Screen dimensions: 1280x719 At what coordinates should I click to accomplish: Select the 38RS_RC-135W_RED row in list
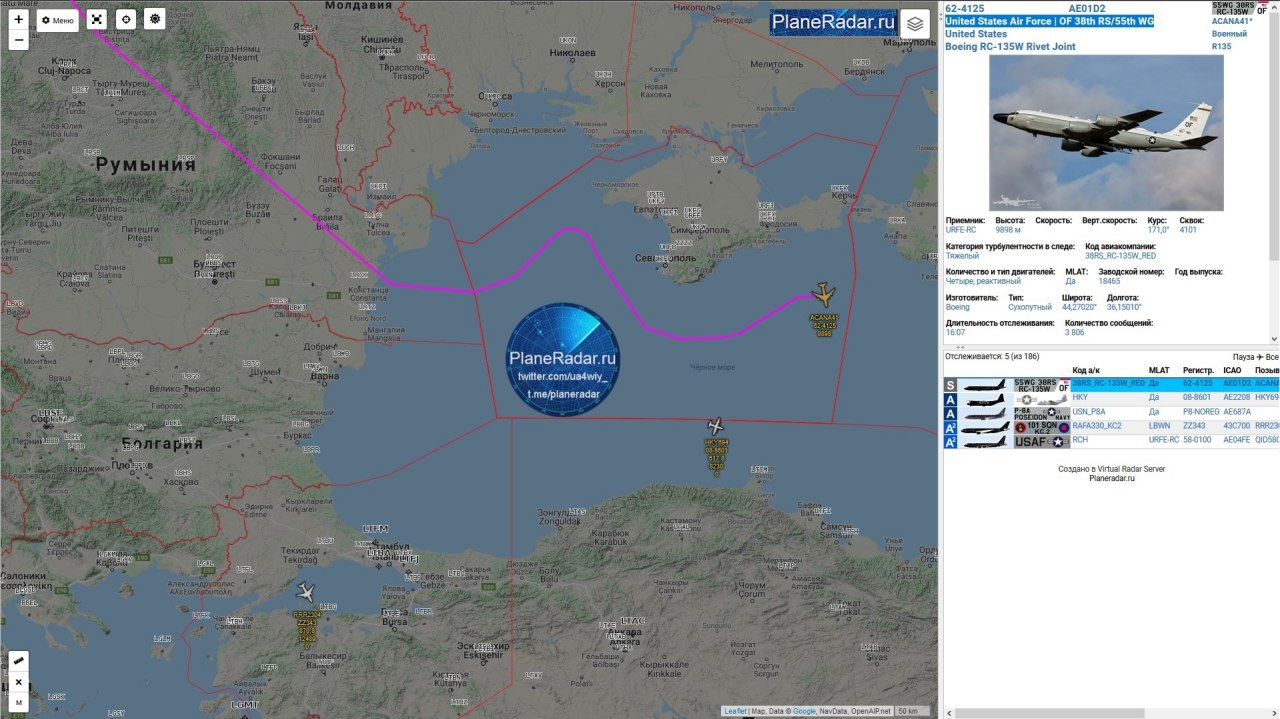click(x=1111, y=384)
